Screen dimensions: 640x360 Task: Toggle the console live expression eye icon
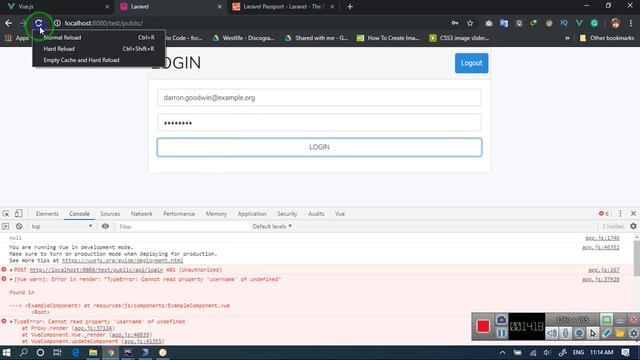(x=105, y=227)
